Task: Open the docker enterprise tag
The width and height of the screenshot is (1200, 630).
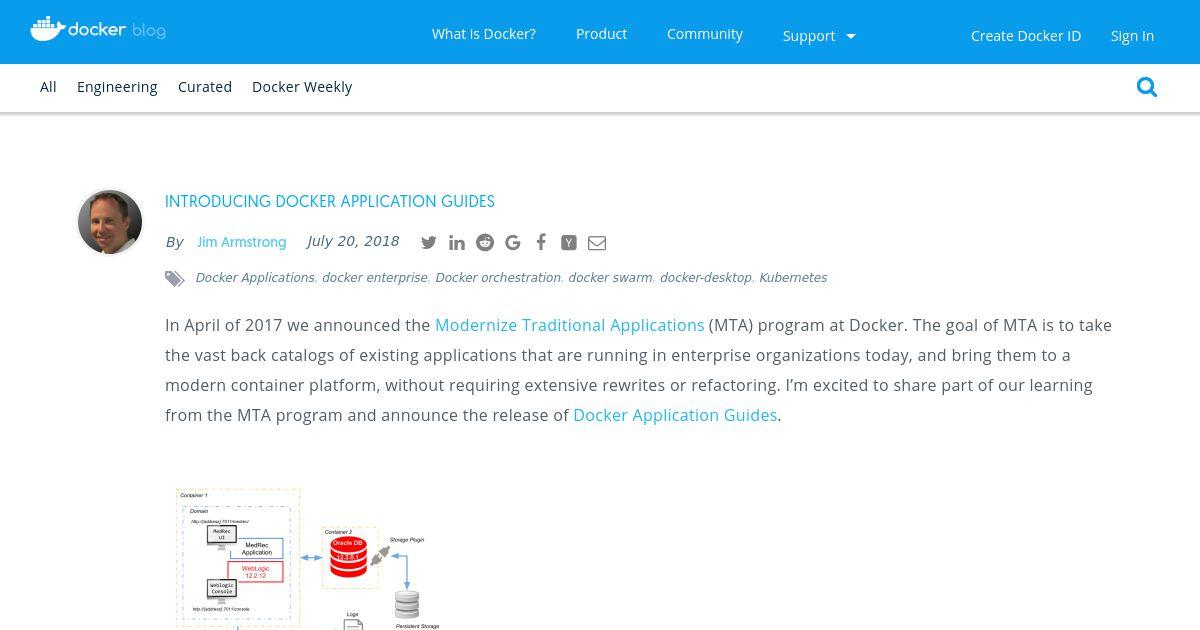Action: [x=375, y=278]
